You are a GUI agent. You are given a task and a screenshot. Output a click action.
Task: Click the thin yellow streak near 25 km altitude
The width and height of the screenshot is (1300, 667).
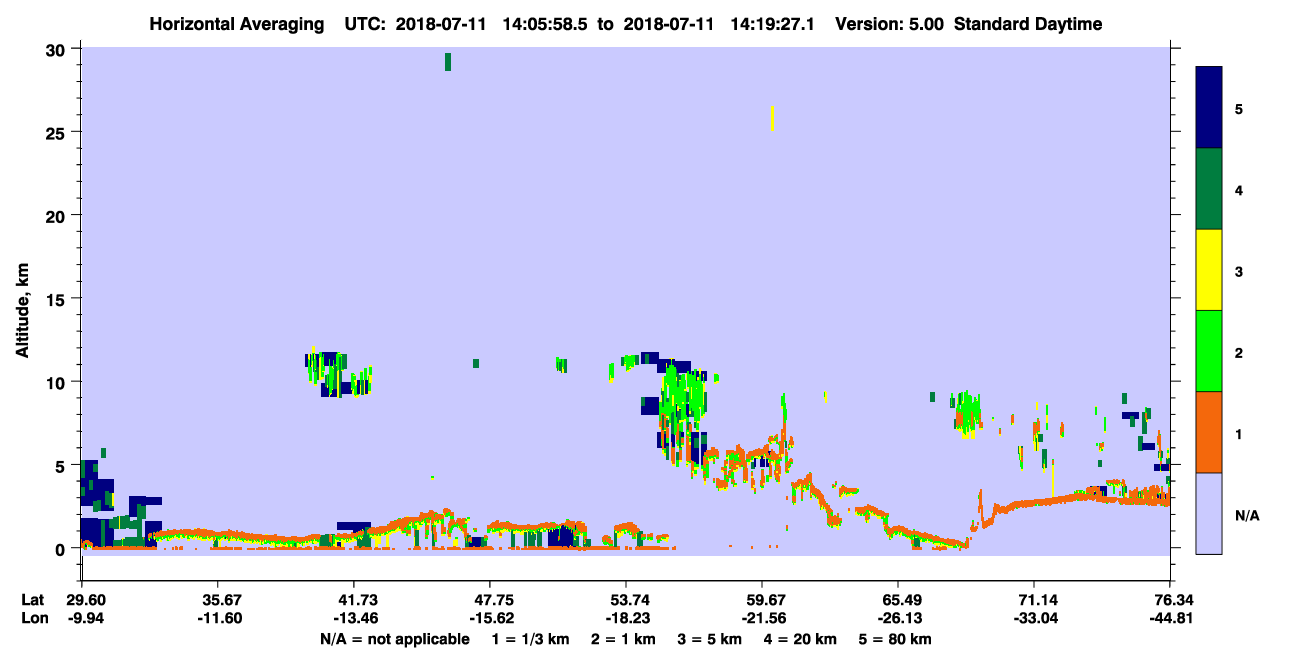pyautogui.click(x=772, y=118)
